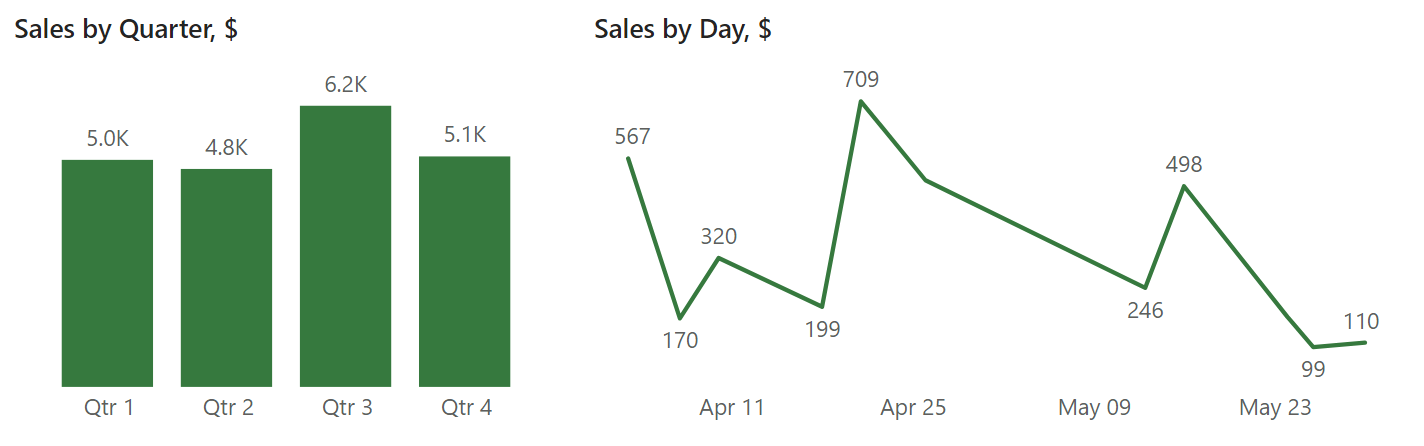Click the 6.2K data label
The height and width of the screenshot is (446, 1424).
pos(345,85)
